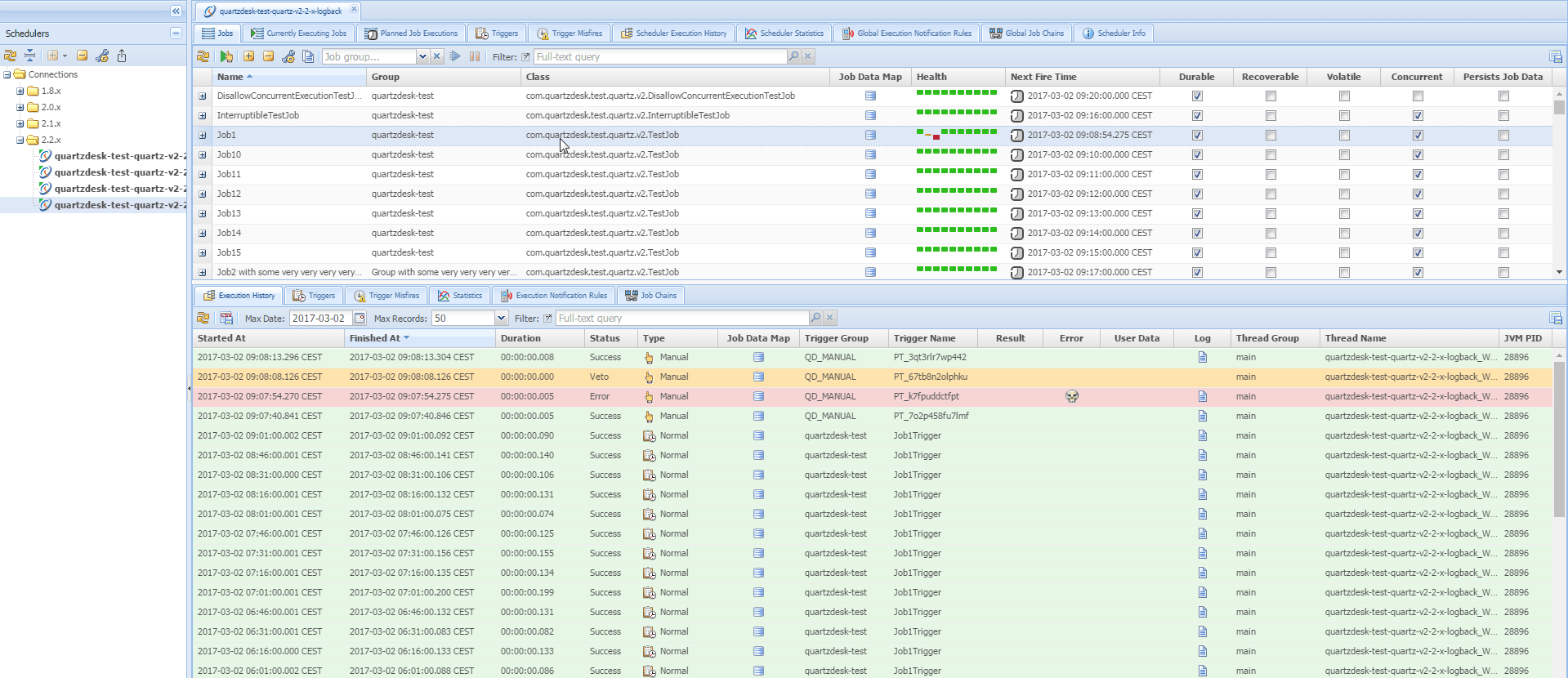This screenshot has height=678, width=1568.
Task: Toggle Durable checkbox for Job1
Action: pos(1197,136)
